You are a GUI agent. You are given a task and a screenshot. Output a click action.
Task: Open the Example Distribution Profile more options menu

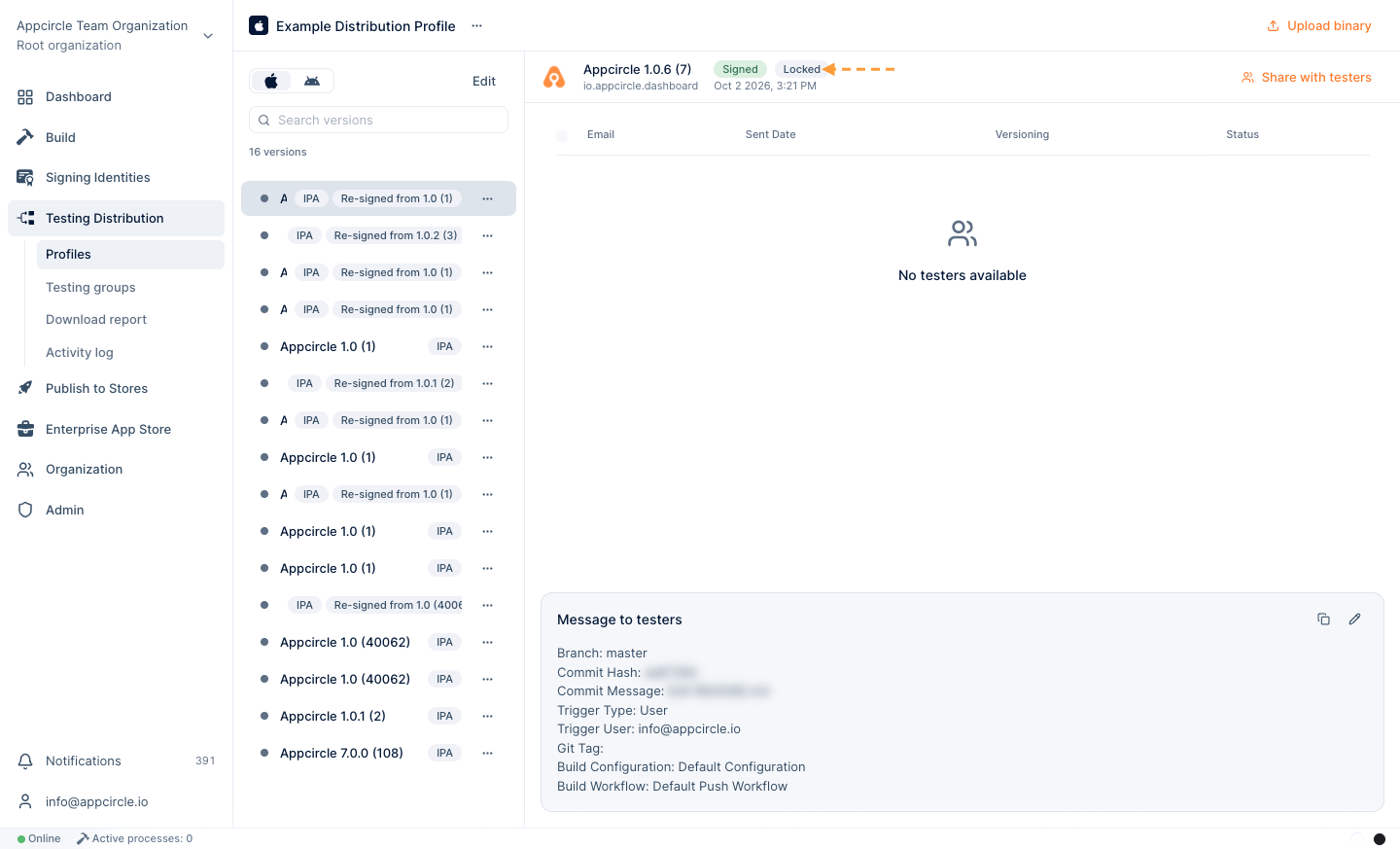[x=476, y=26]
